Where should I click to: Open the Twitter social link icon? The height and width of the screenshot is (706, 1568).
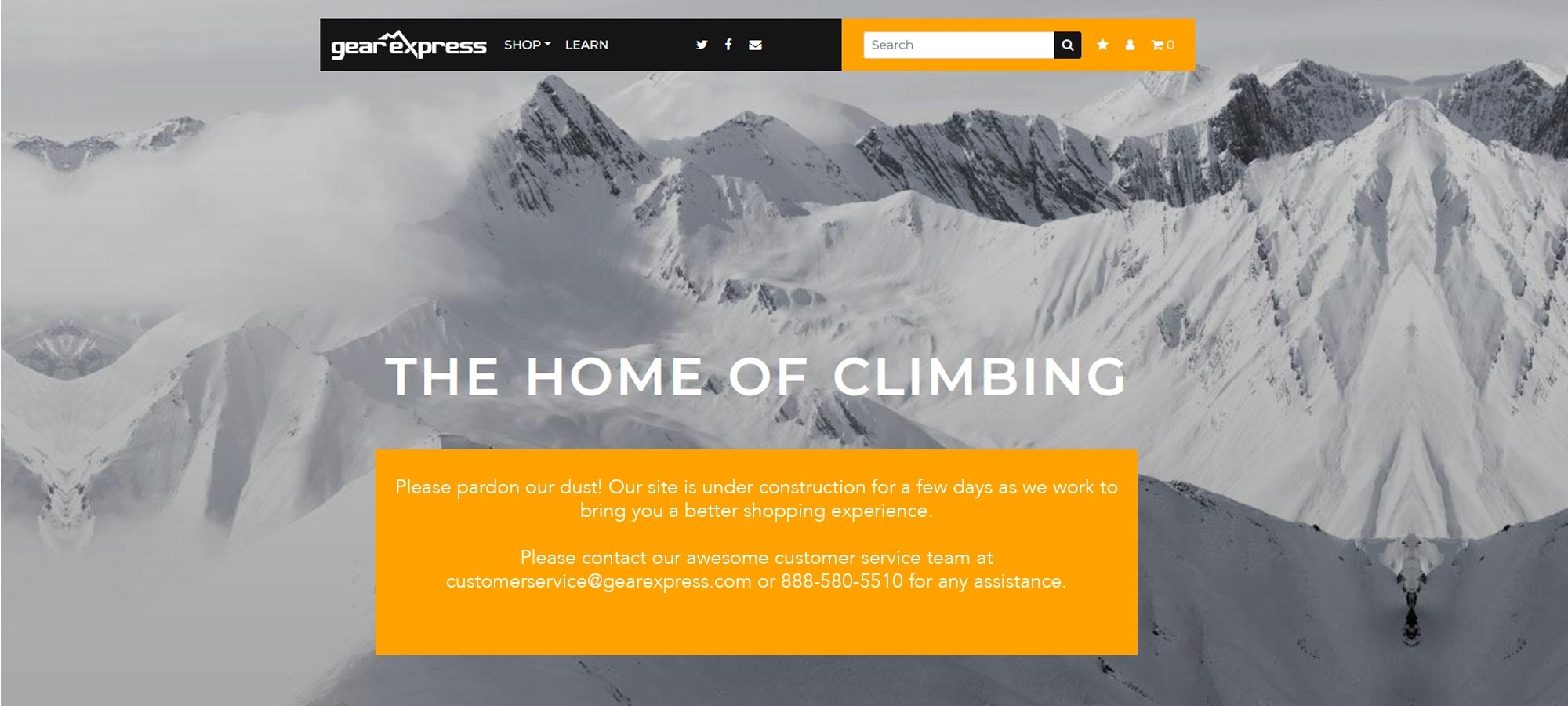click(x=702, y=45)
